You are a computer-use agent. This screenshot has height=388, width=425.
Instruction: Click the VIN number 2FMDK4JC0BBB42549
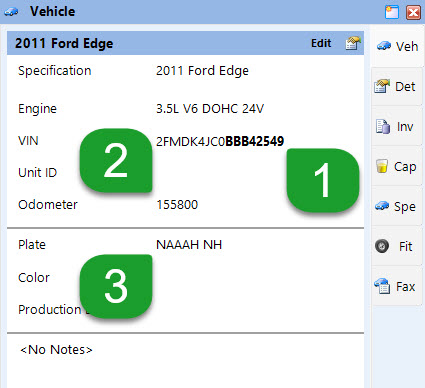[220, 141]
